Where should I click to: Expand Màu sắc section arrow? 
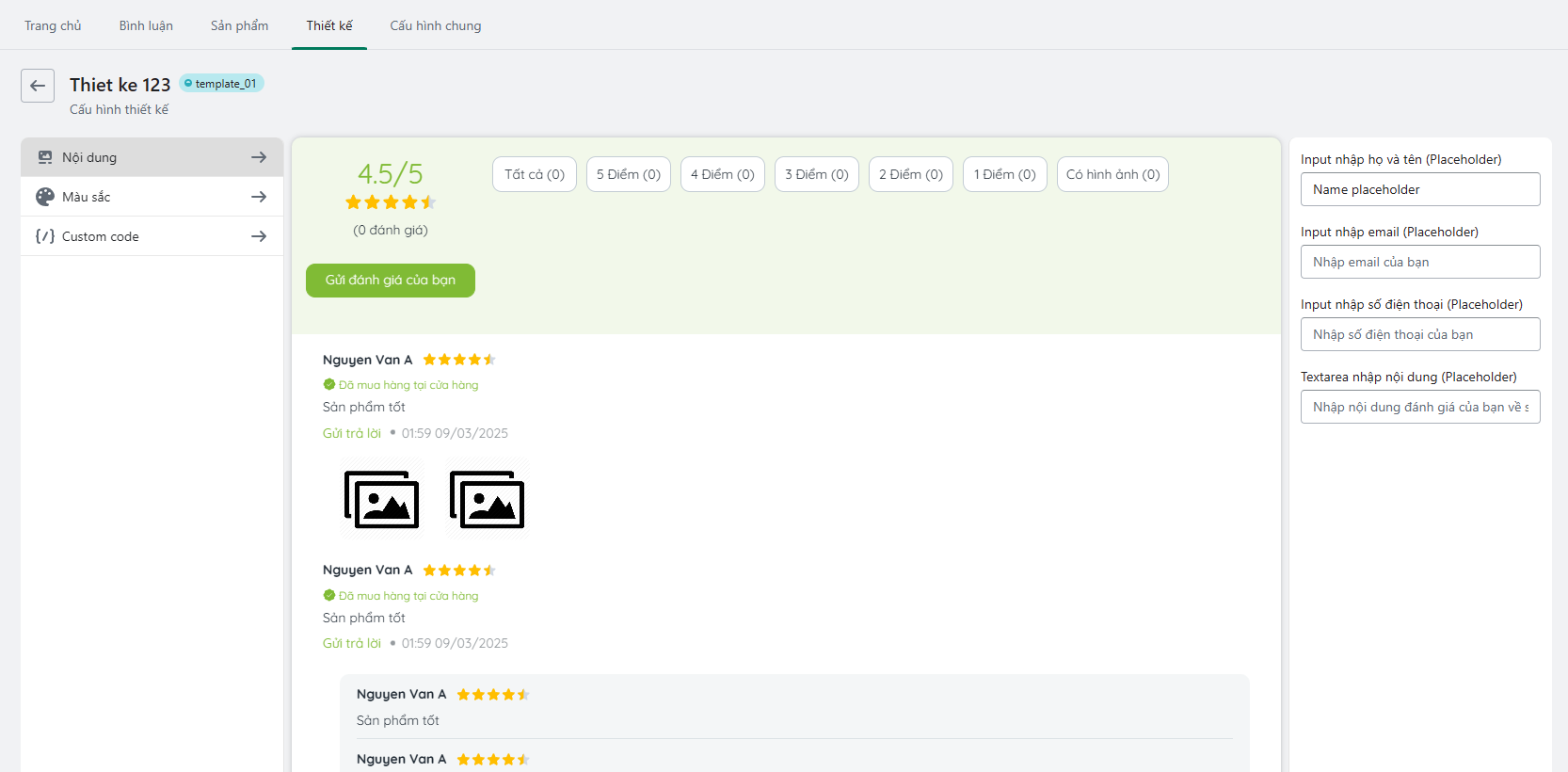(x=259, y=197)
